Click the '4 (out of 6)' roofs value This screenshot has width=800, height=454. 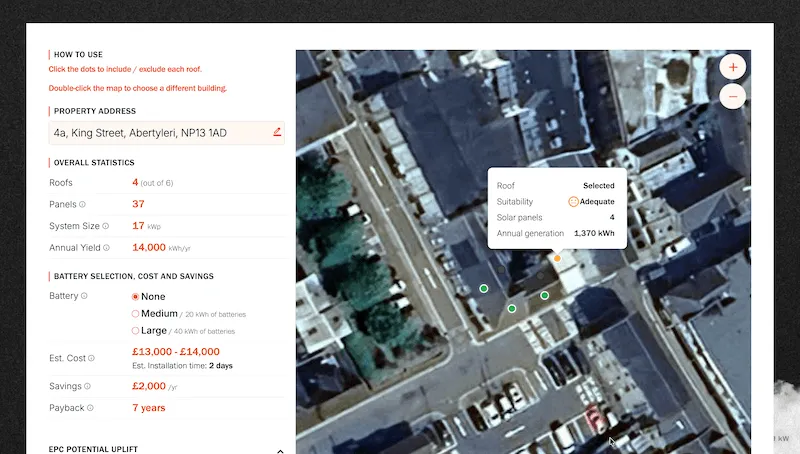(153, 182)
